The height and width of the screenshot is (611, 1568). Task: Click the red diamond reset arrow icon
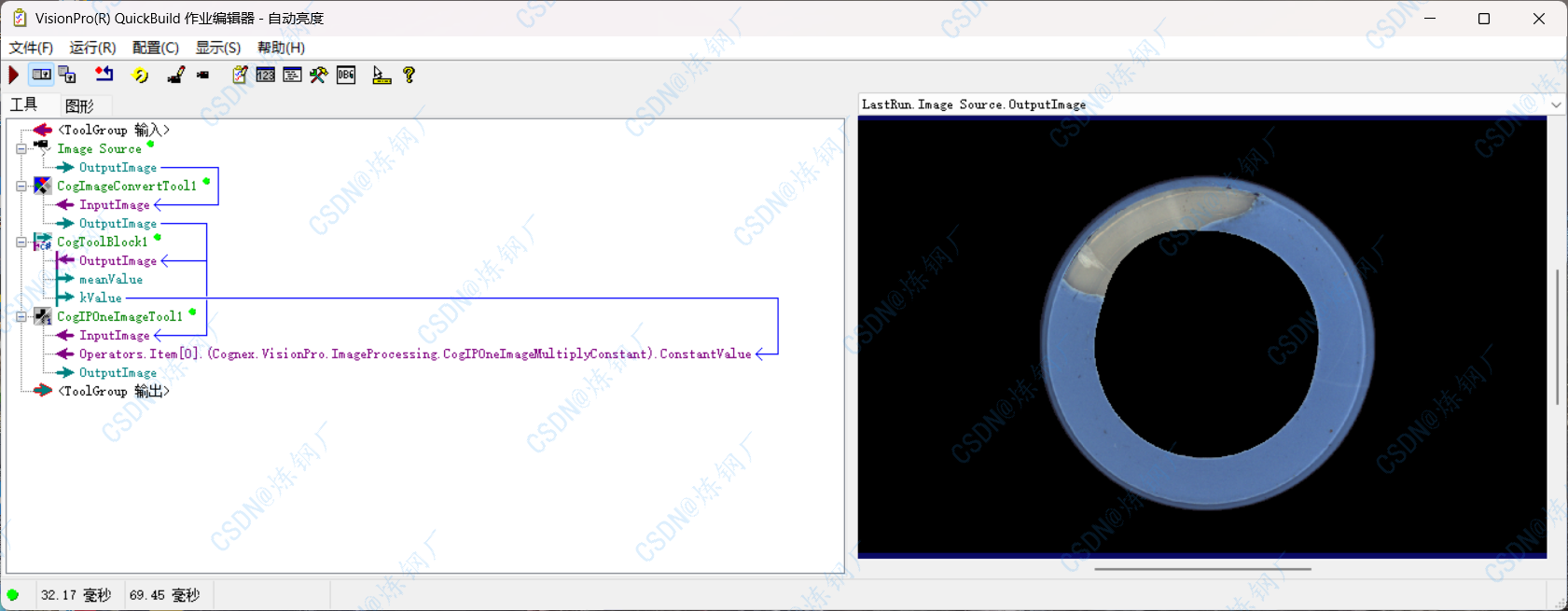pos(104,75)
